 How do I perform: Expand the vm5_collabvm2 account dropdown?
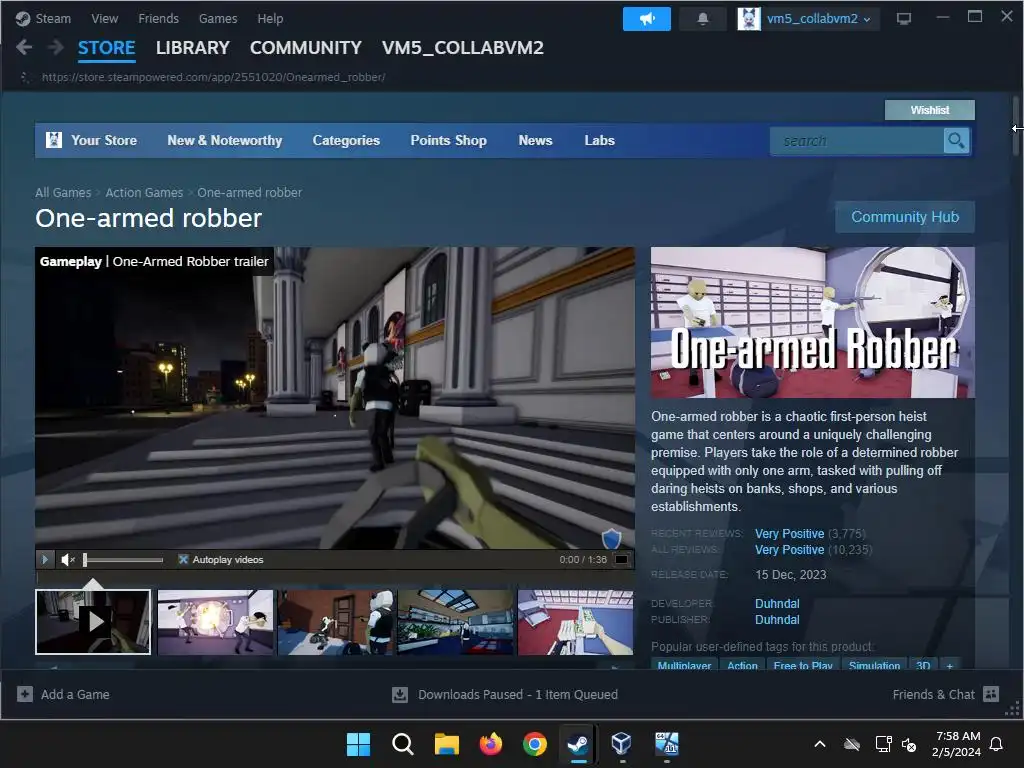point(867,20)
